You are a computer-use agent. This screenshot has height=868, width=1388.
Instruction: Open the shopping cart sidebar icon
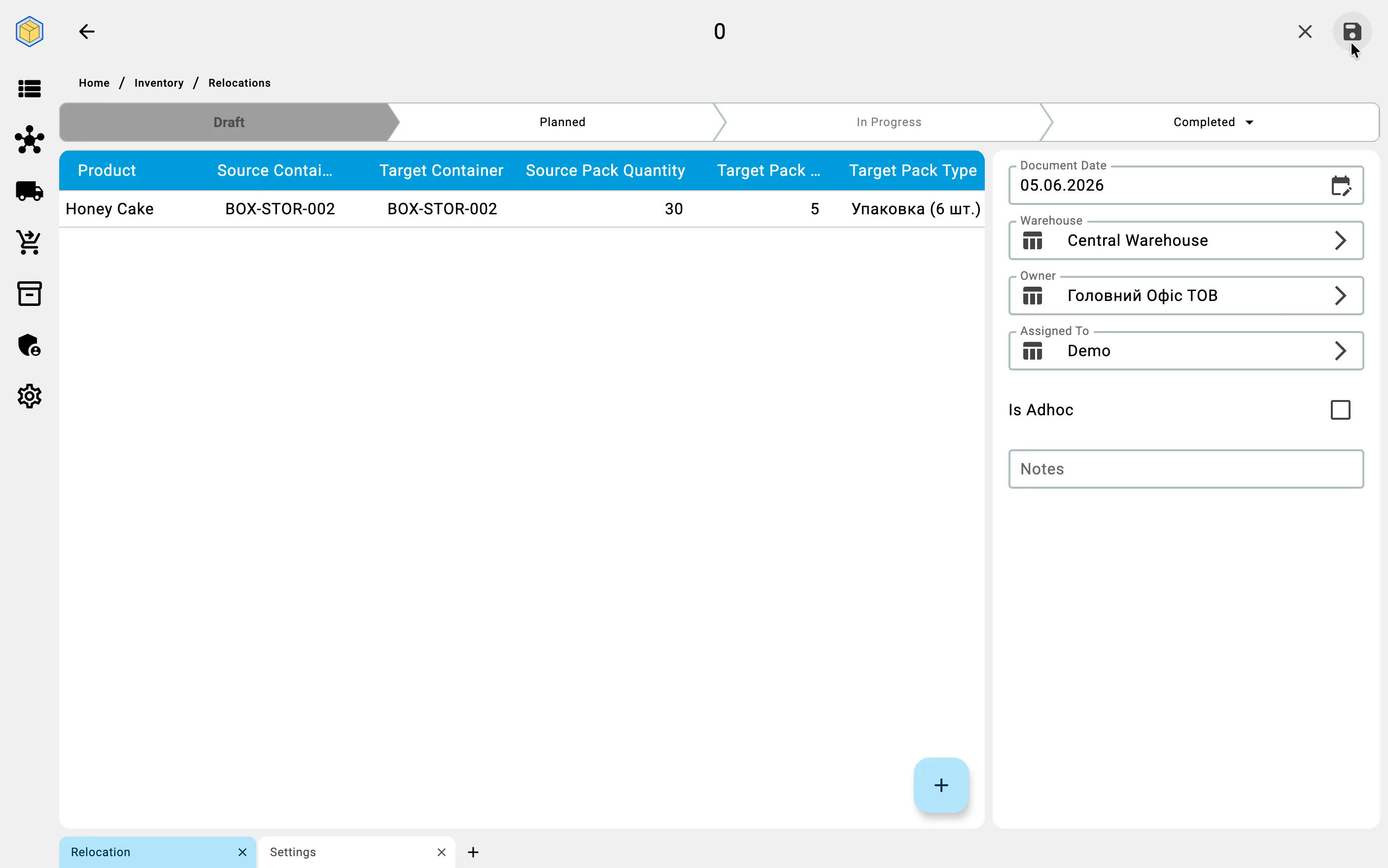click(29, 242)
